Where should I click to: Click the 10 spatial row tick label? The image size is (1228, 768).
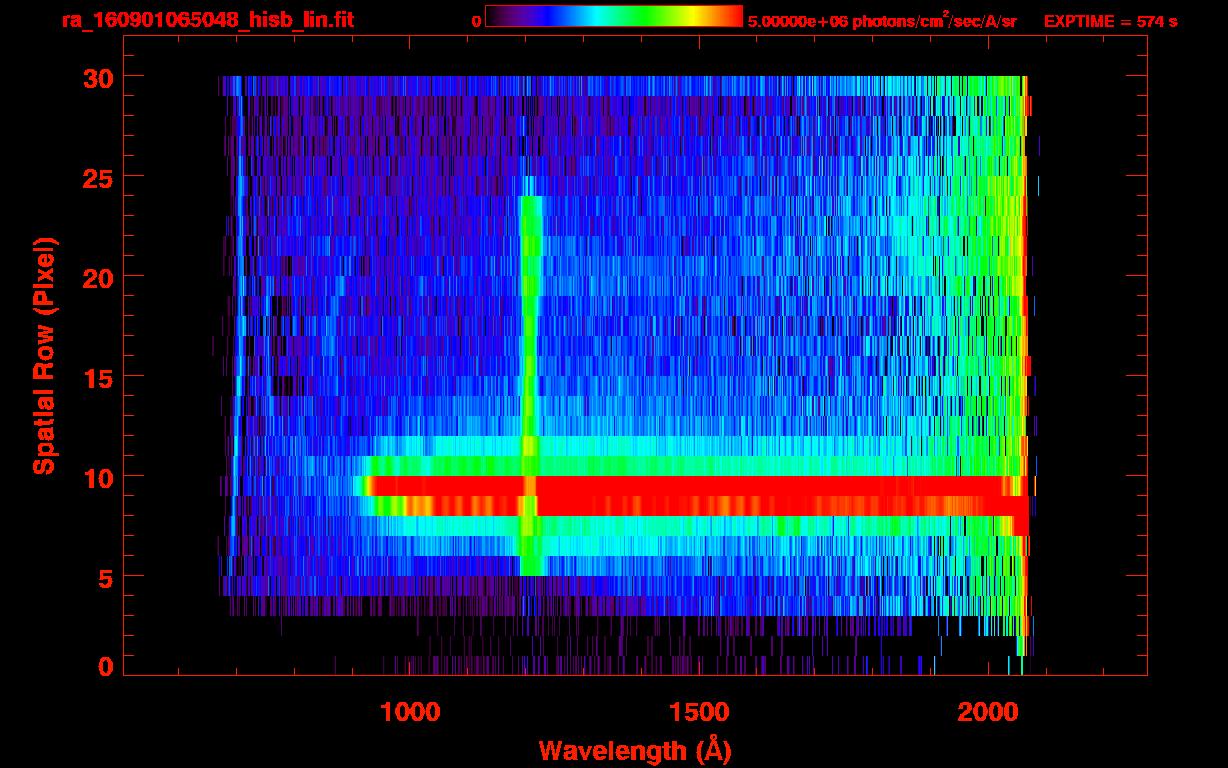click(x=98, y=476)
